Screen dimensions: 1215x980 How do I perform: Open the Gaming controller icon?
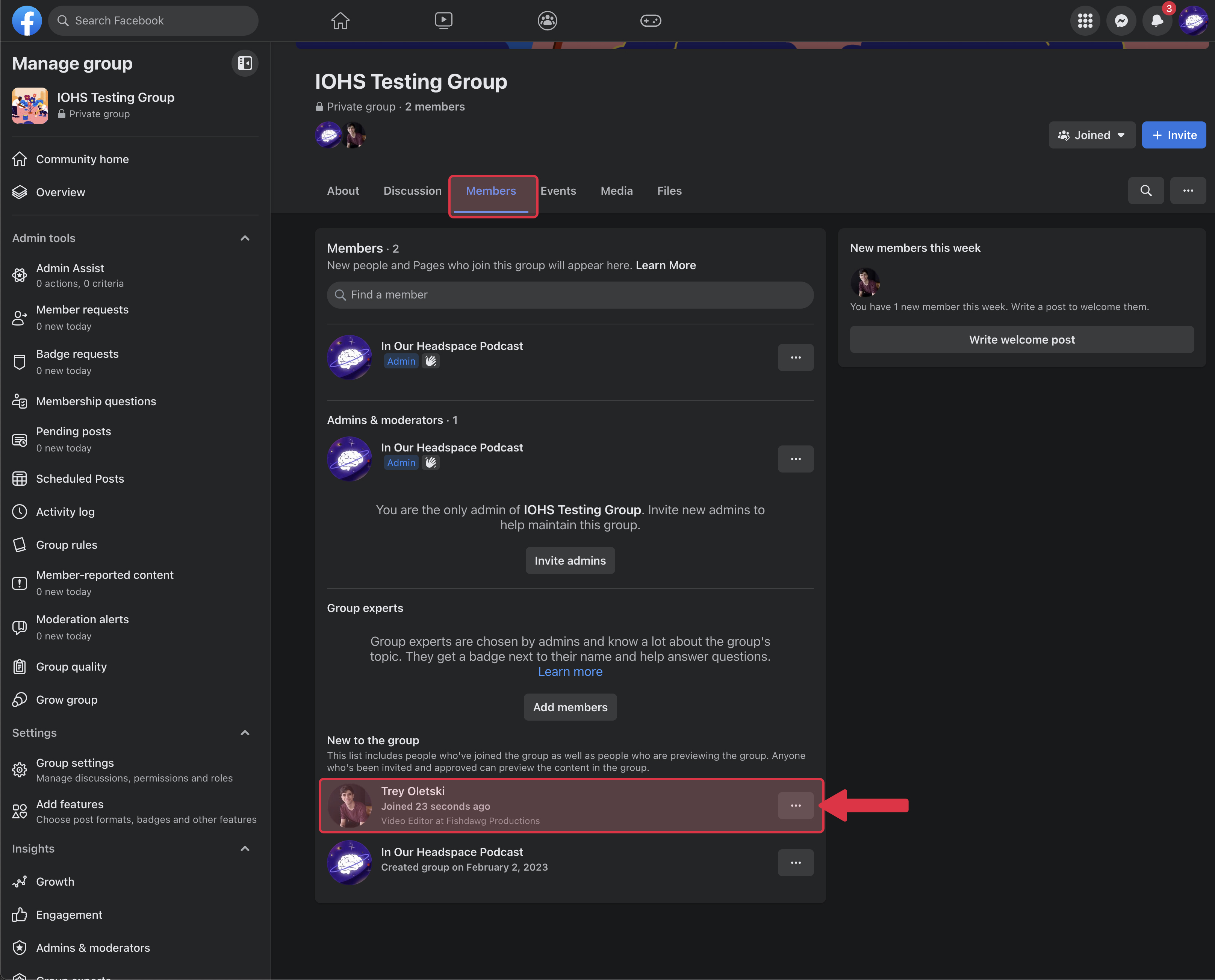pos(650,21)
